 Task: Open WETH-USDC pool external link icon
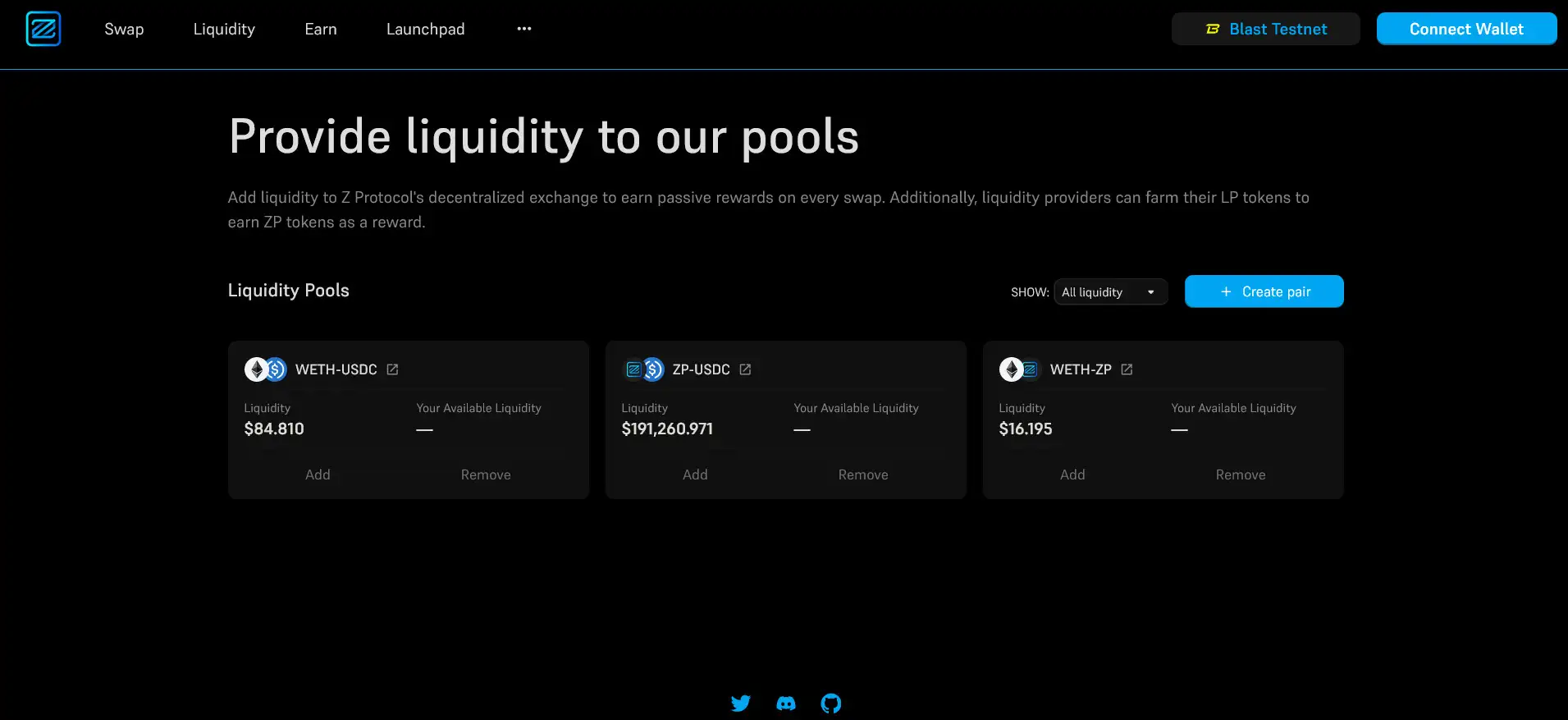[392, 369]
